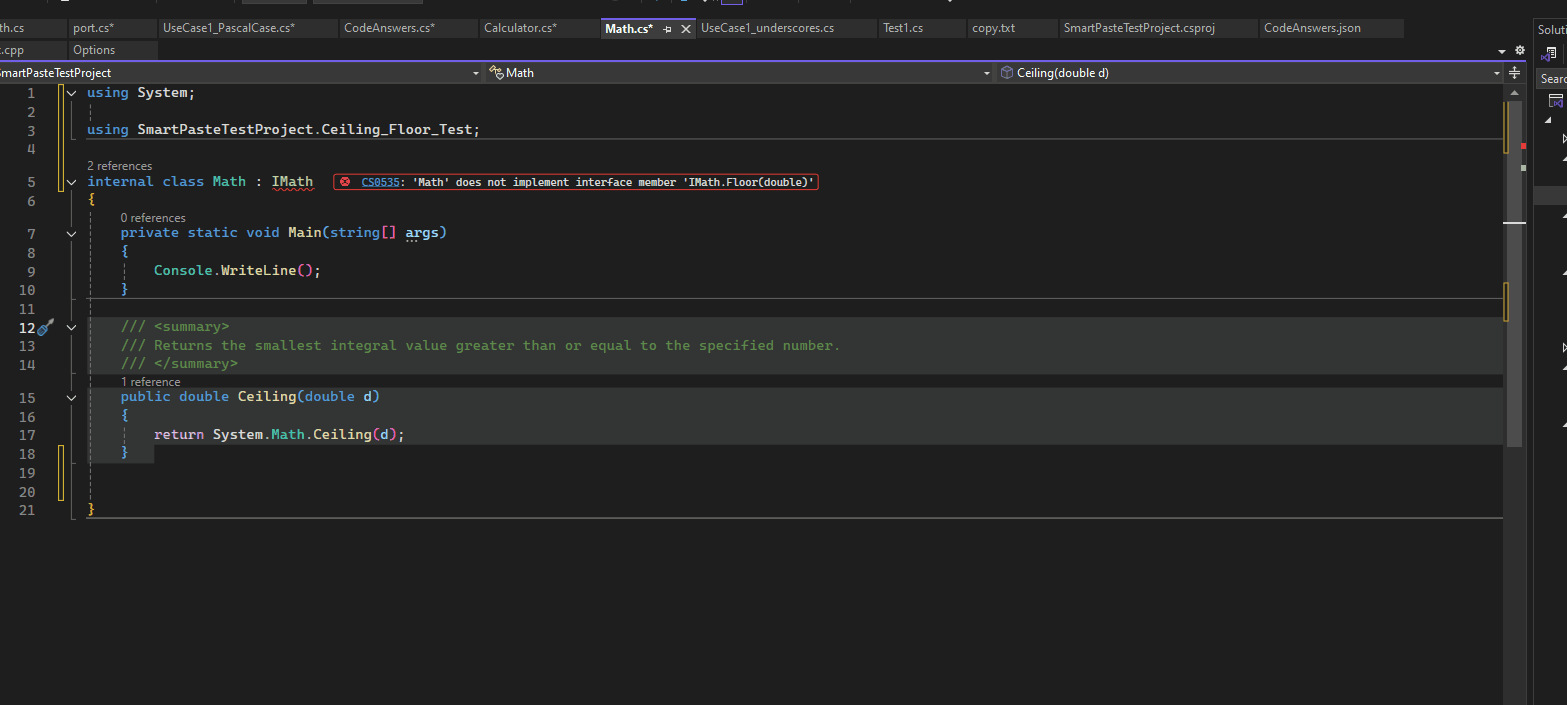Click the split editor icon beside the member dropdown
The image size is (1567, 705).
coord(1514,73)
